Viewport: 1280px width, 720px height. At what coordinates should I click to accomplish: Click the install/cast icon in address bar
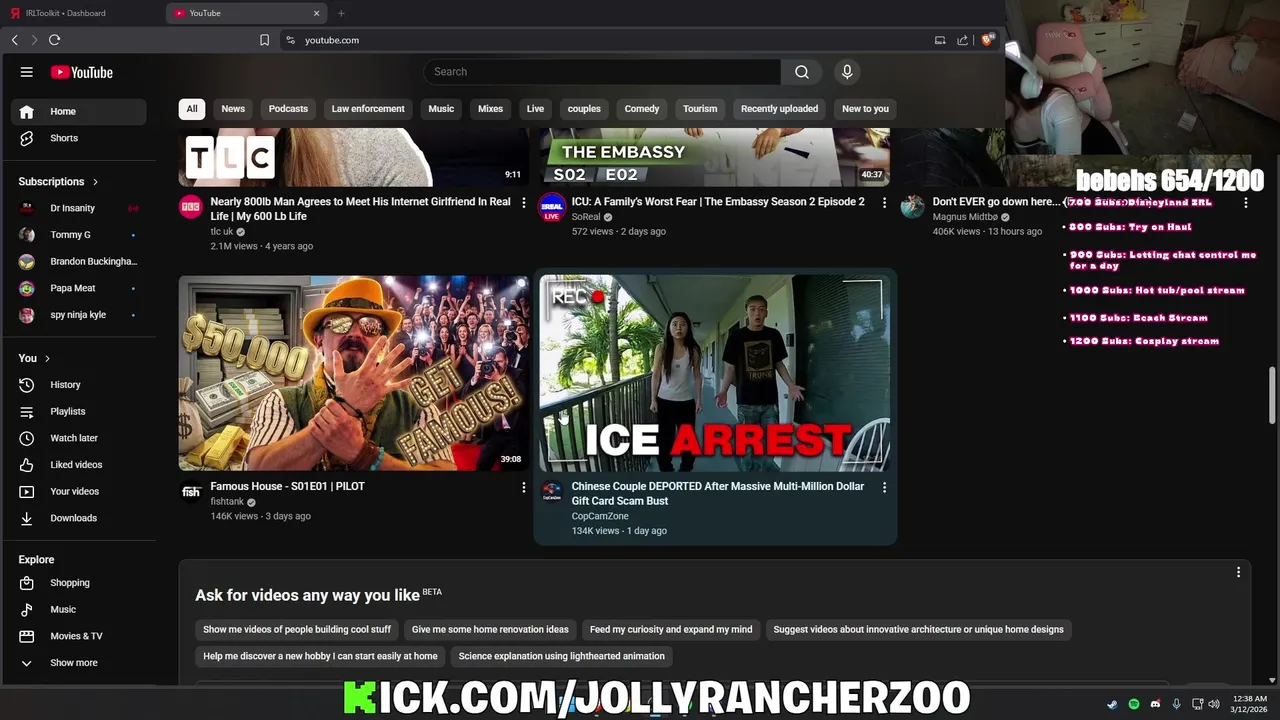(x=940, y=40)
